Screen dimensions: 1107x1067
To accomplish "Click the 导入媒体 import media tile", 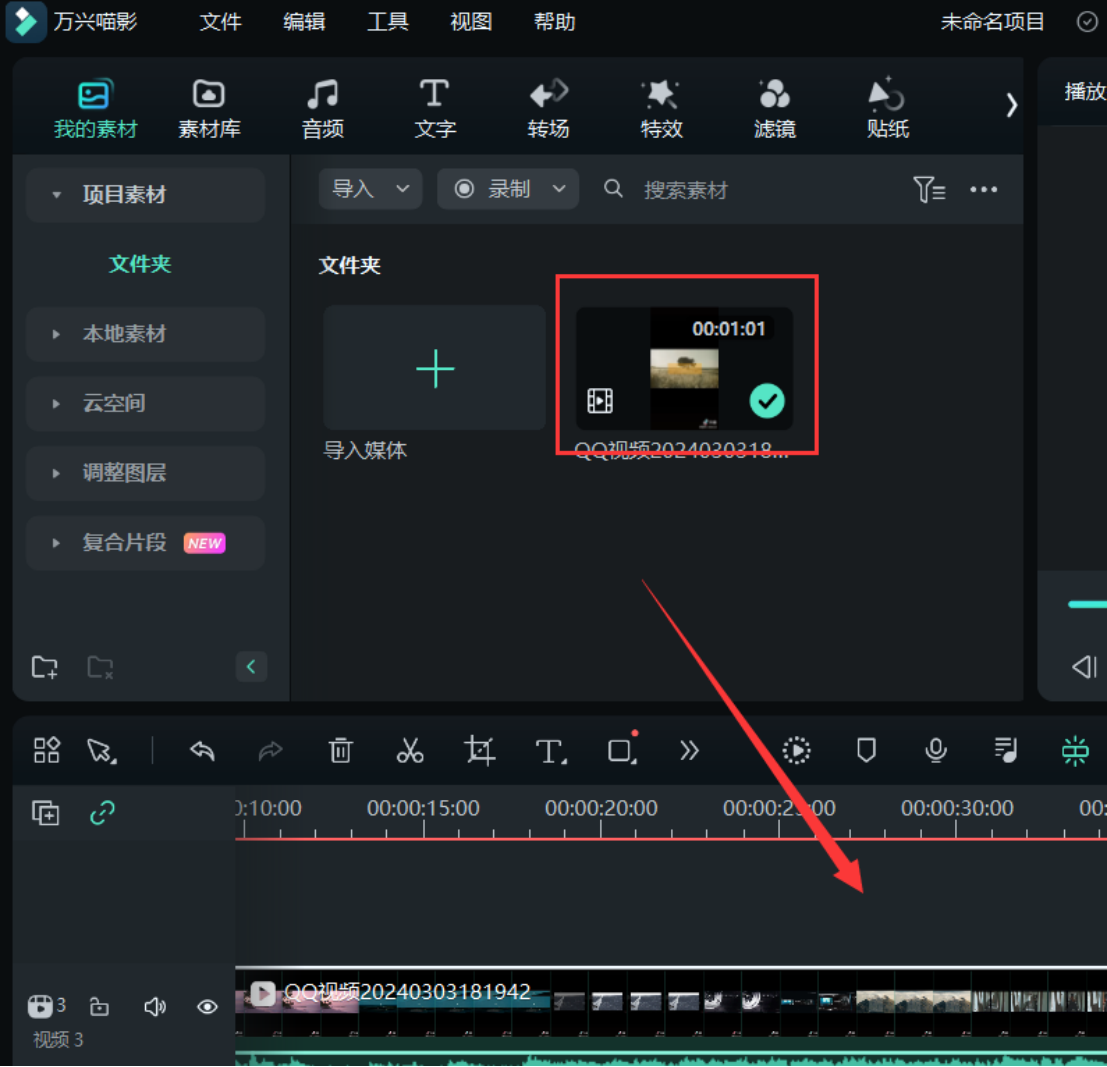I will (434, 369).
